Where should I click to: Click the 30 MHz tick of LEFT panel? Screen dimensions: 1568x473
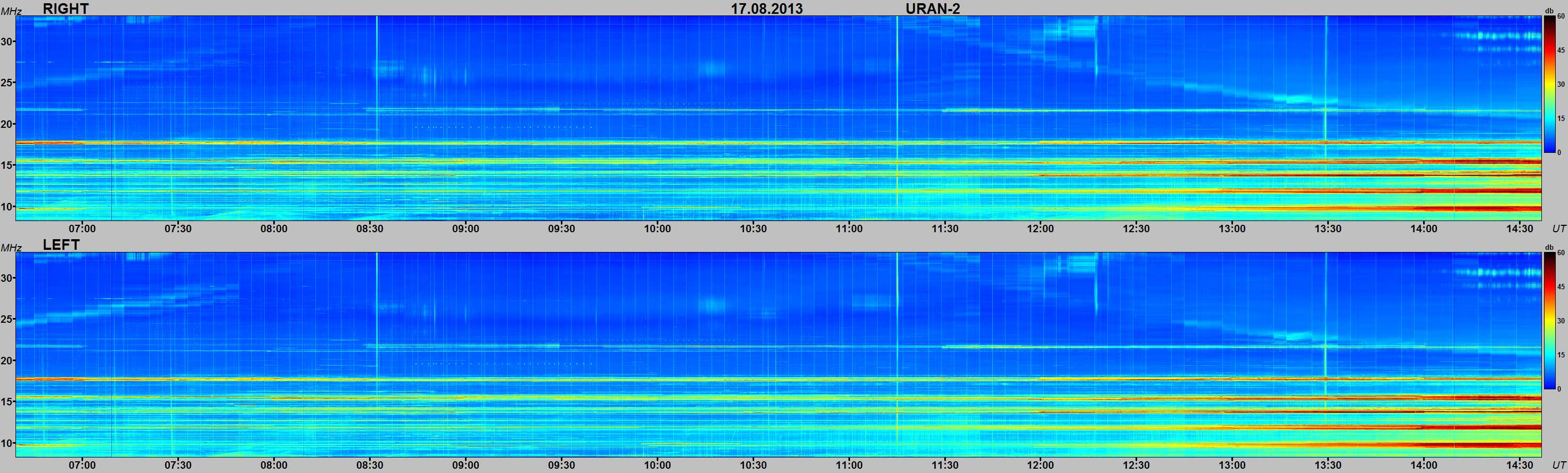coord(7,278)
